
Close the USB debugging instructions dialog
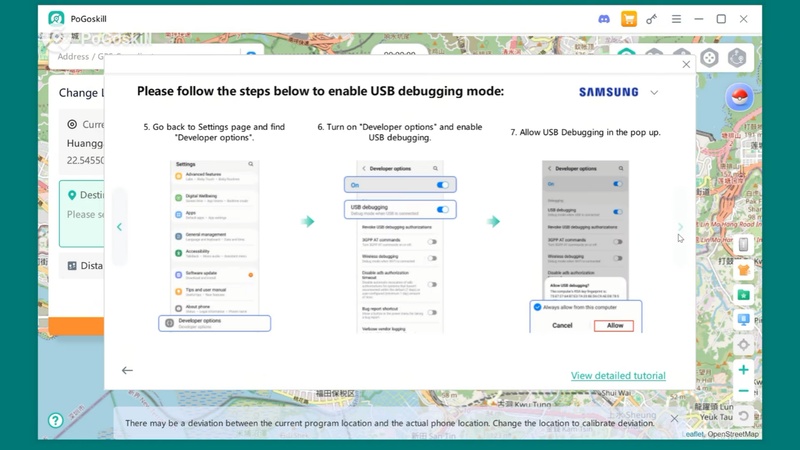[x=686, y=64]
